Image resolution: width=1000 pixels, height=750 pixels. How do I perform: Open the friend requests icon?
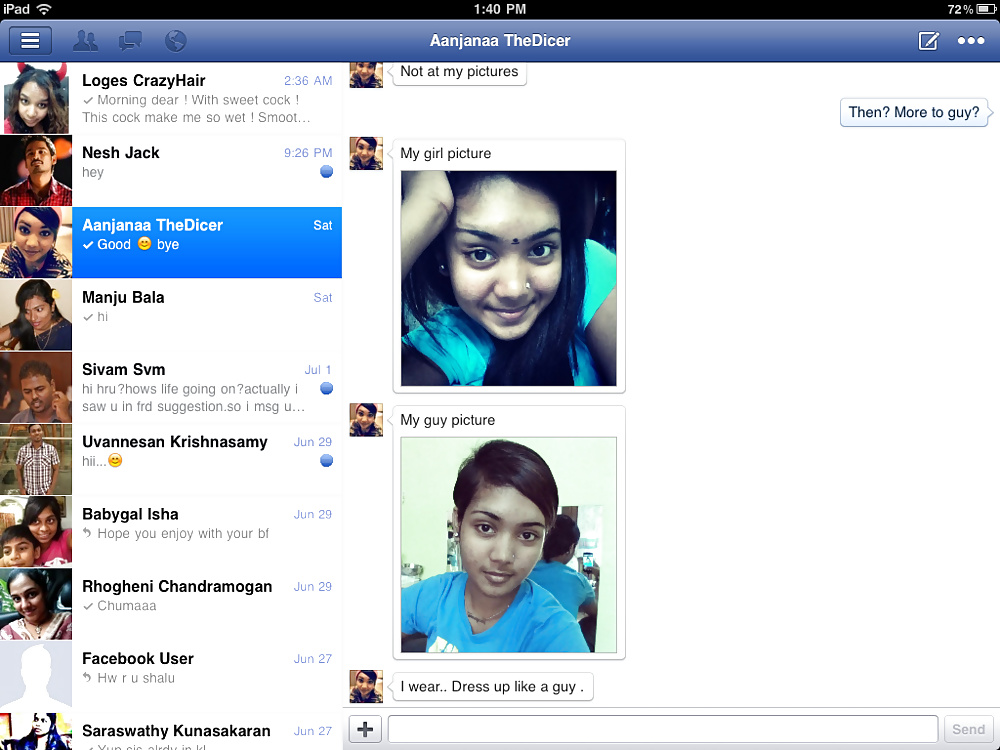coord(86,41)
